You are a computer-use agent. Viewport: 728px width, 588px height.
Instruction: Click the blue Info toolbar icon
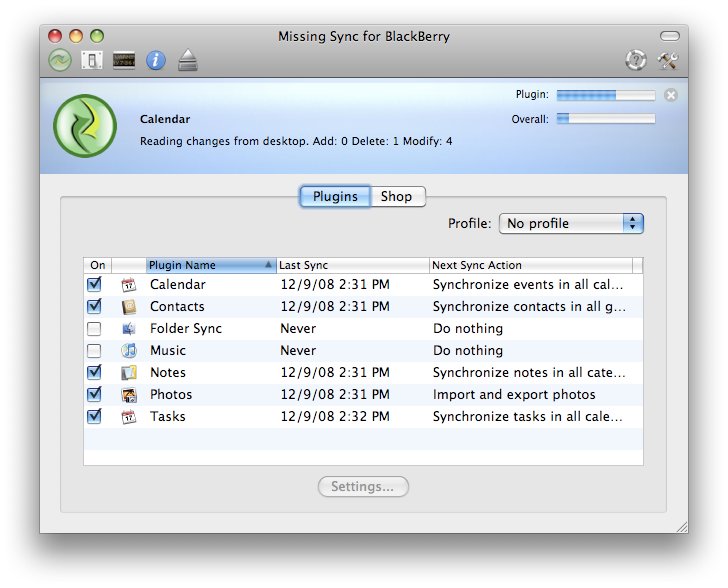[155, 60]
